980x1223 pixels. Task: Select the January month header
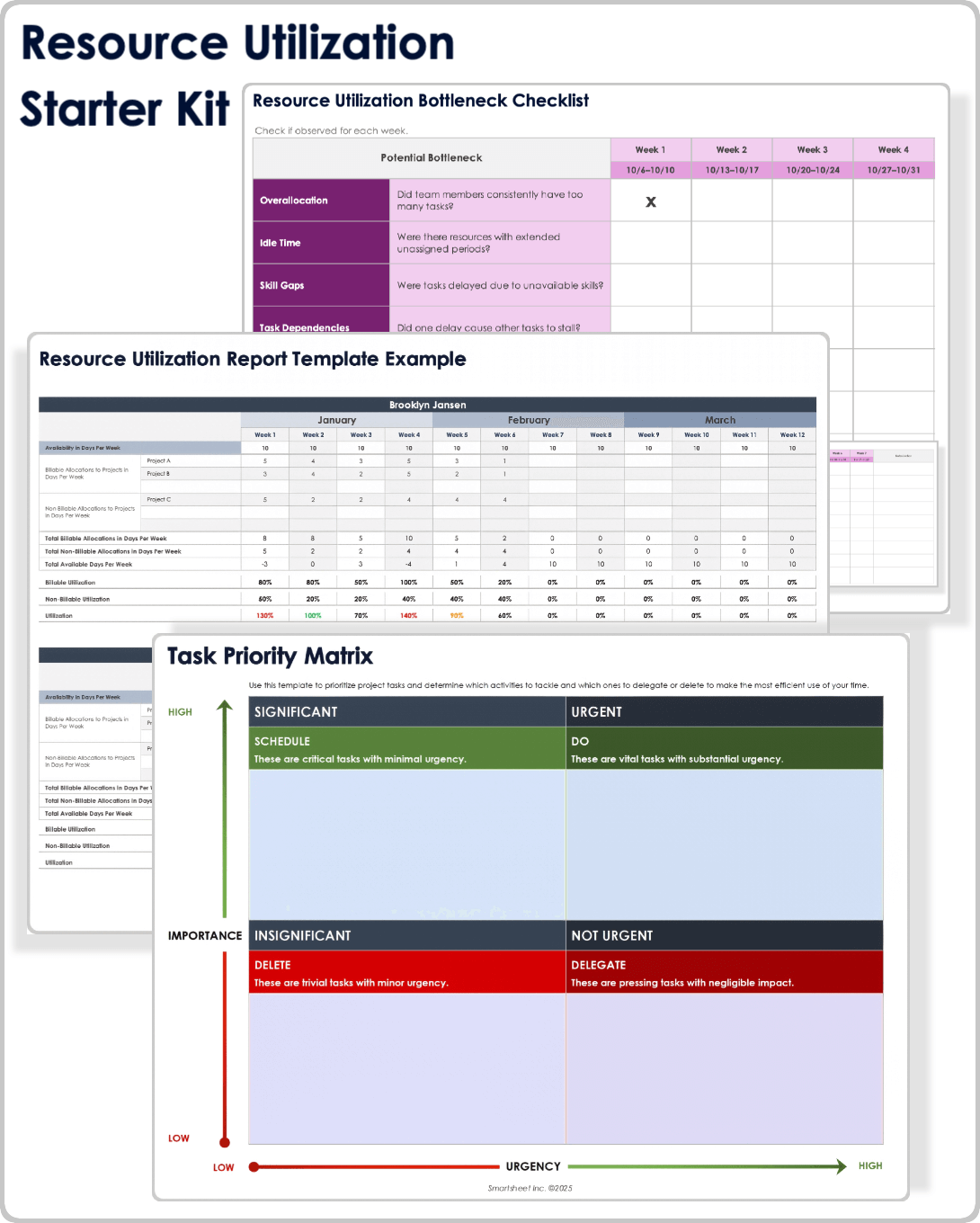click(x=336, y=419)
